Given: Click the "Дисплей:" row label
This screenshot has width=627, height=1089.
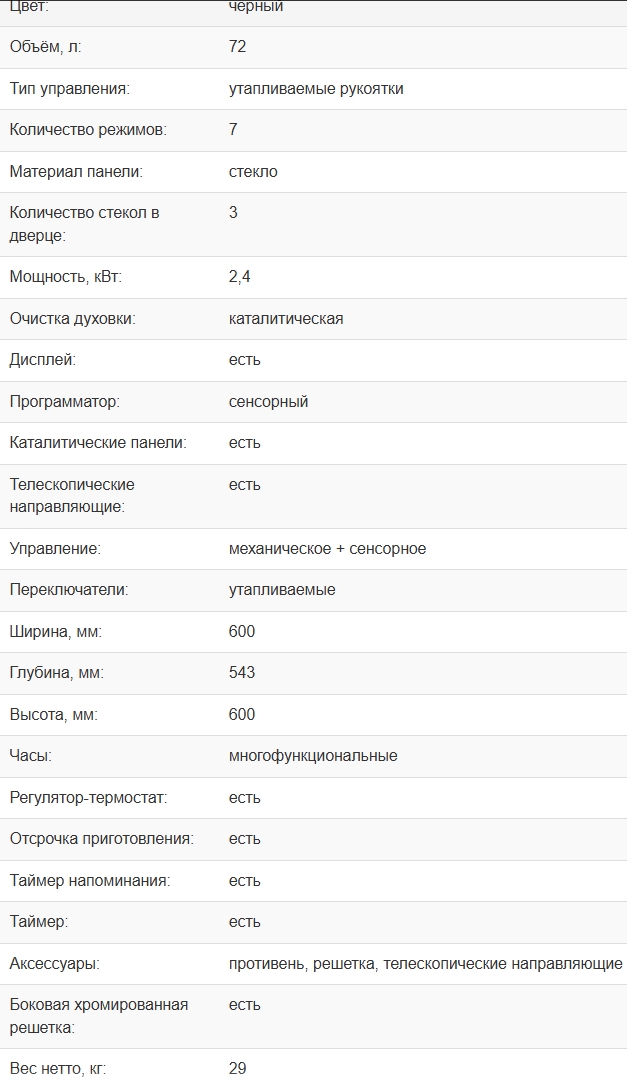Looking at the screenshot, I should (43, 360).
